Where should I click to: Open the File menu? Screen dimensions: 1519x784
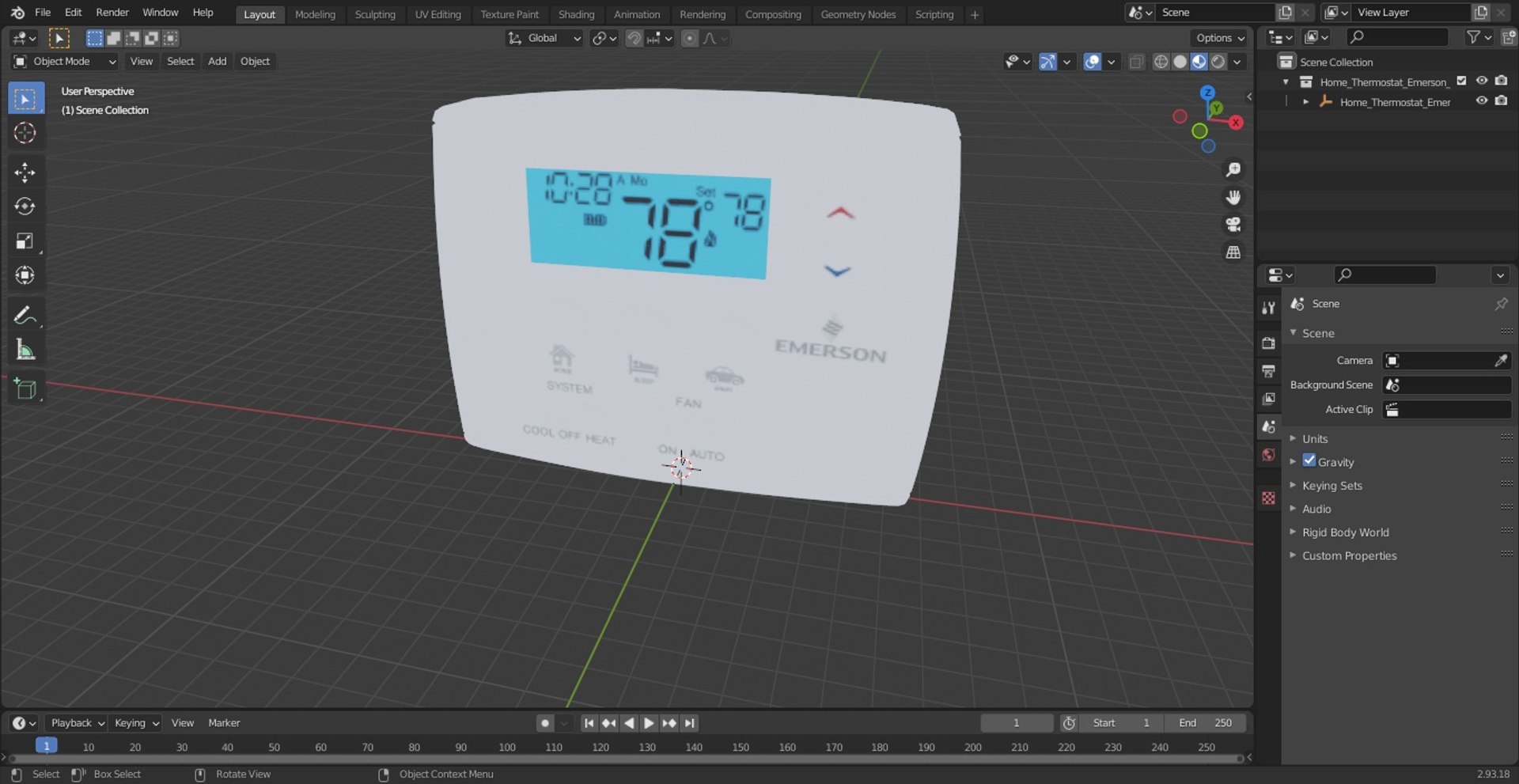[43, 13]
